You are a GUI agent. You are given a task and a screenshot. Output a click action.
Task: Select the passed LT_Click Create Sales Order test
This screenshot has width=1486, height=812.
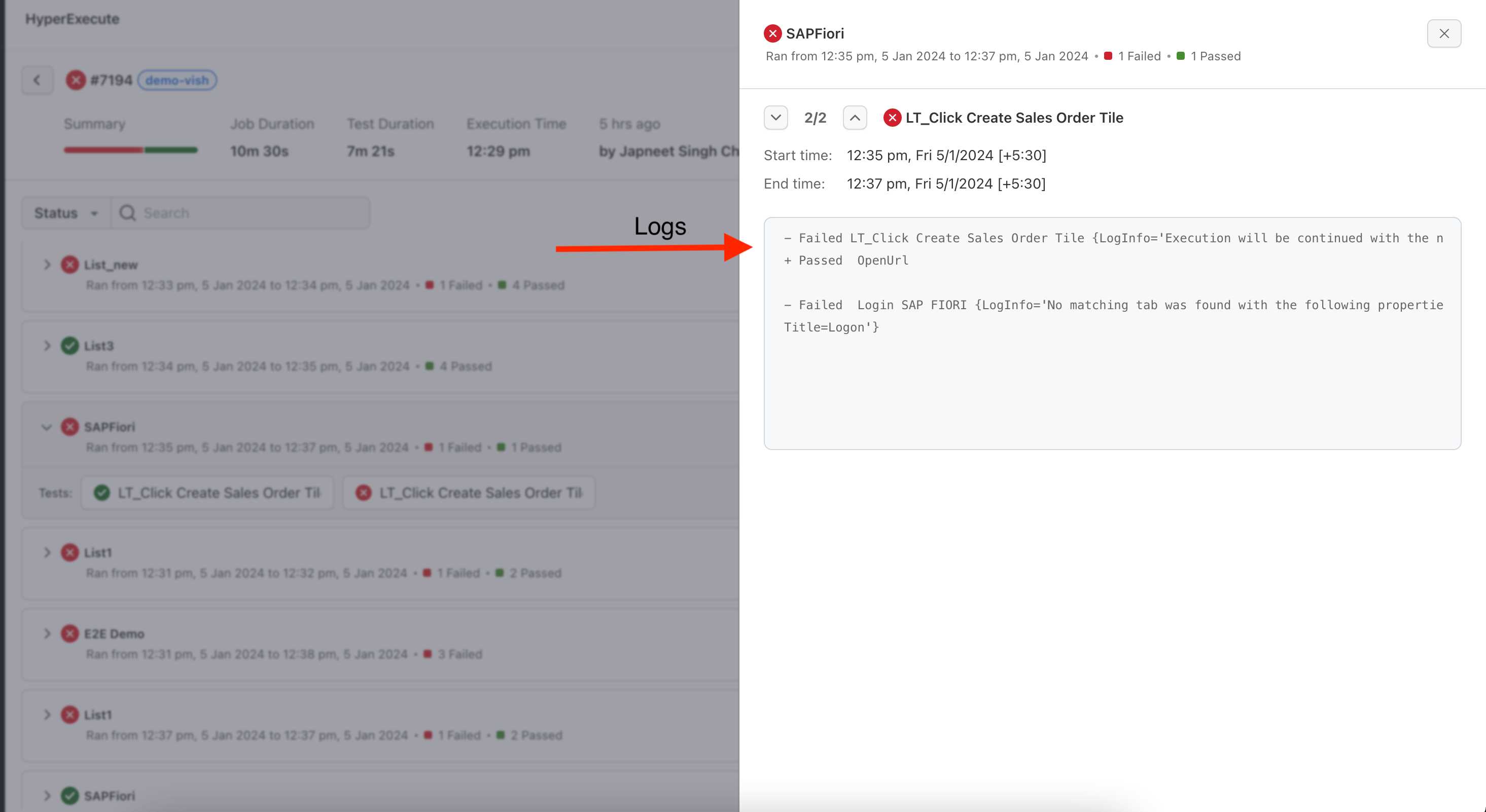tap(207, 493)
